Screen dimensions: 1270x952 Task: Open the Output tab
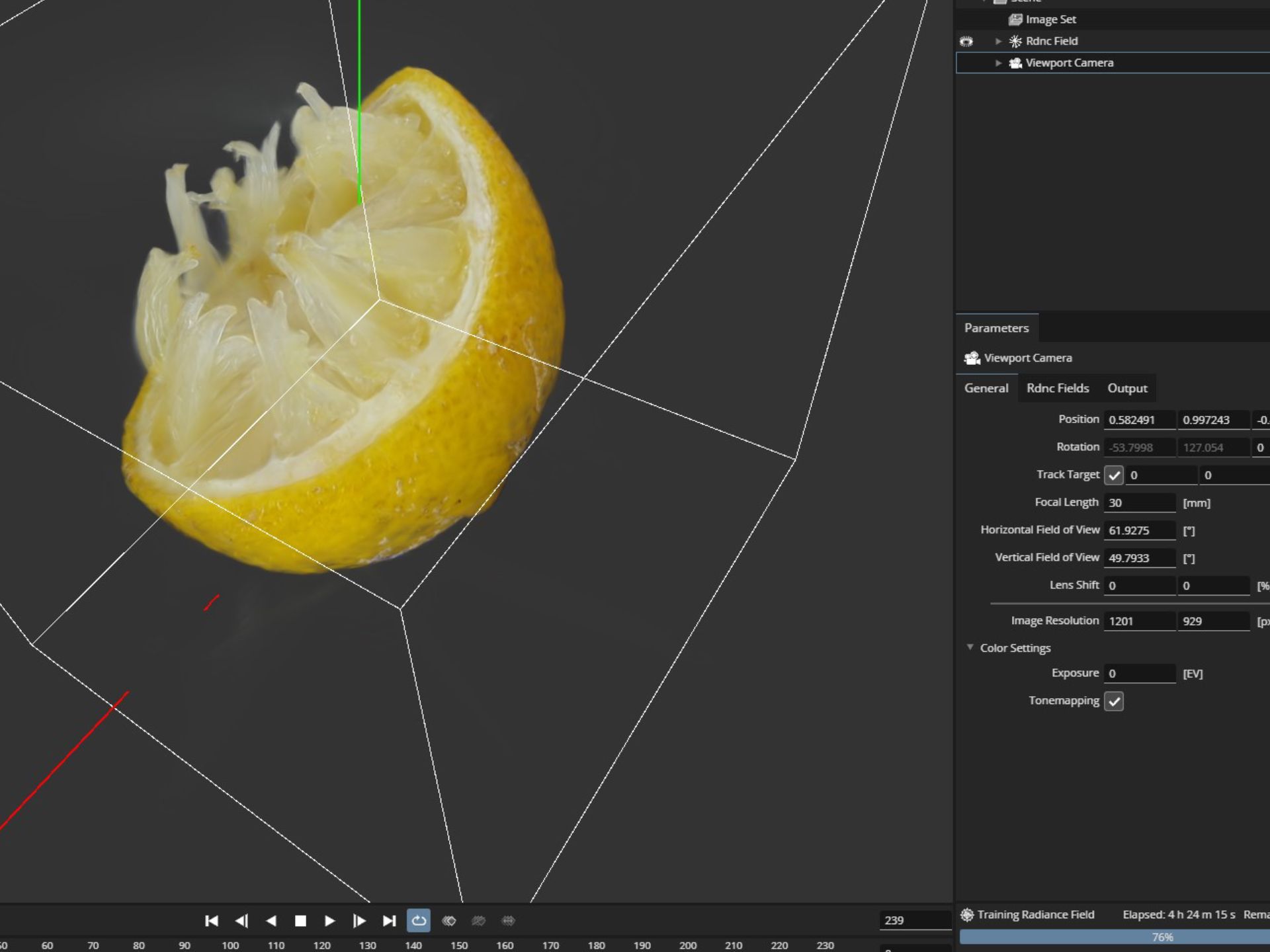[x=1127, y=388]
